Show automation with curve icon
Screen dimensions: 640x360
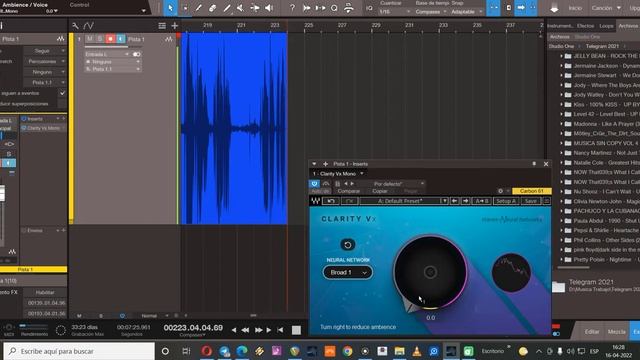pyautogui.click(x=89, y=26)
